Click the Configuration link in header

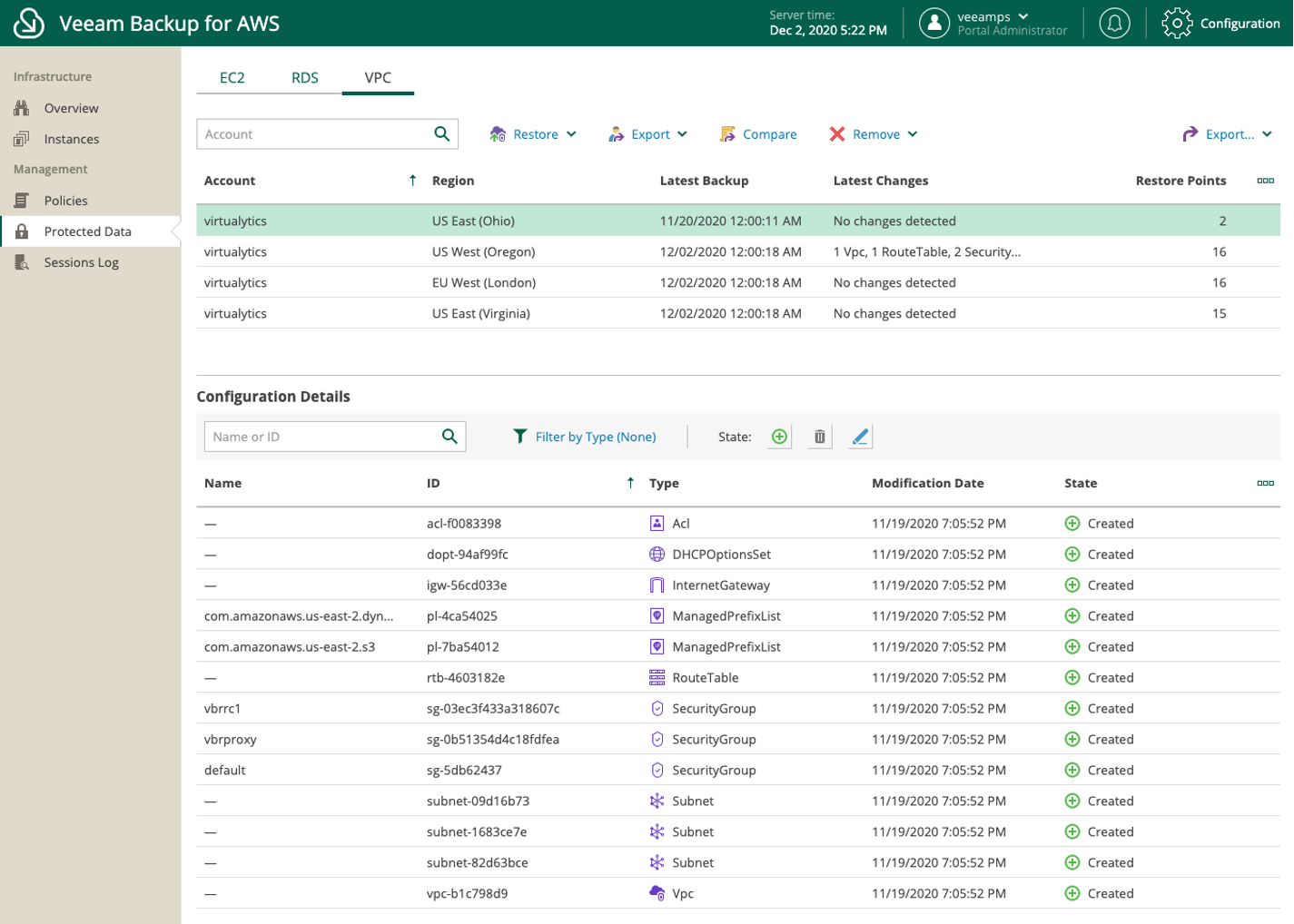pyautogui.click(x=1240, y=24)
